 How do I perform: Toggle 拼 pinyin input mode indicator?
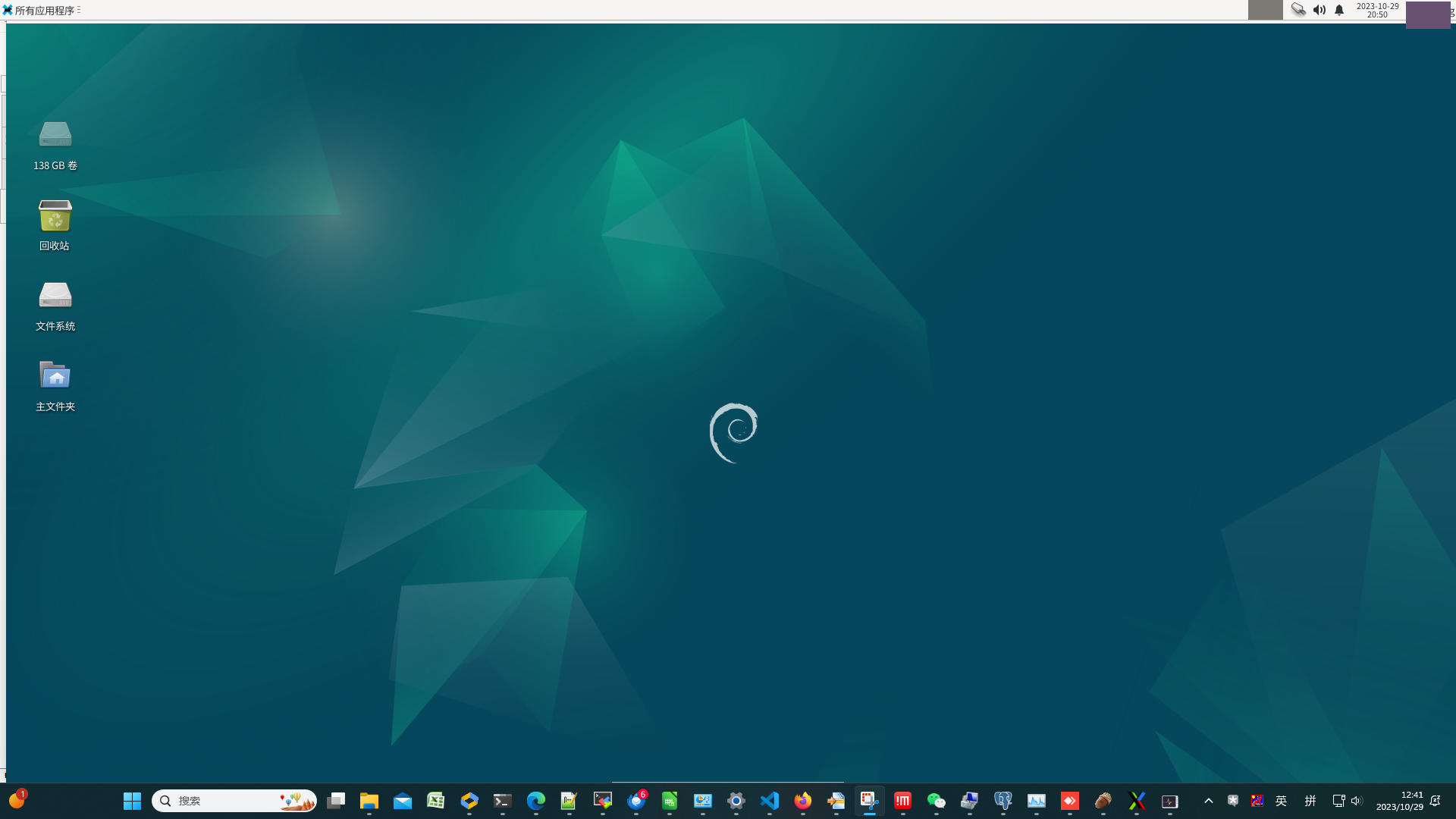(1310, 801)
